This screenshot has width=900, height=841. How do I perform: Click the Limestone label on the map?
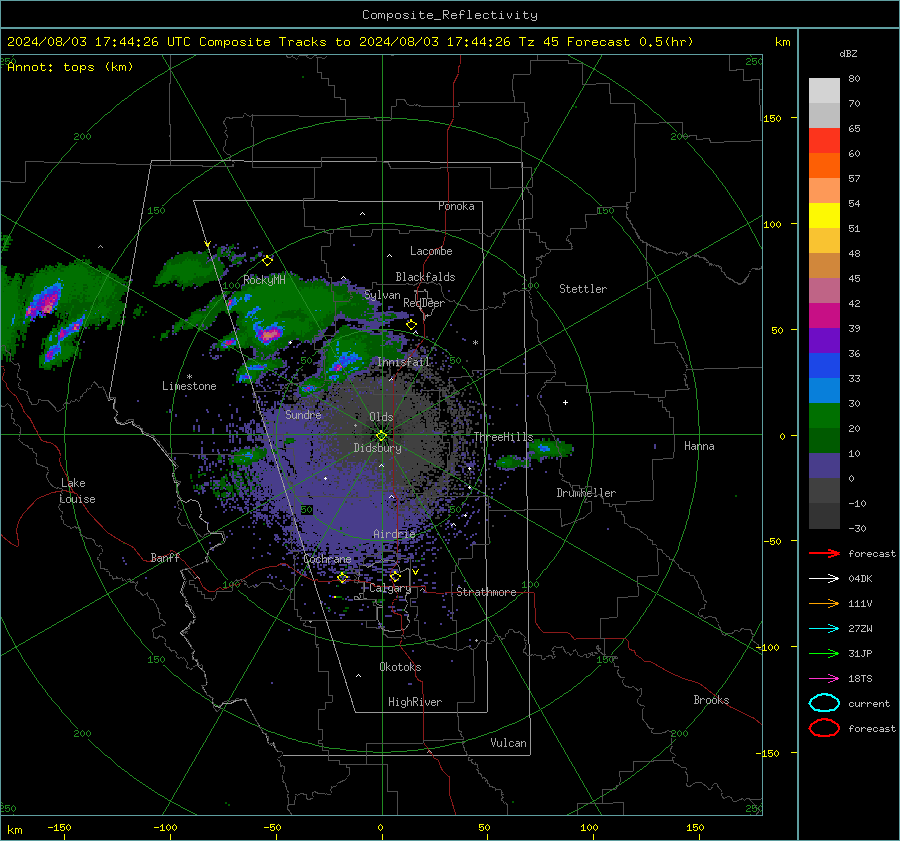pos(189,386)
